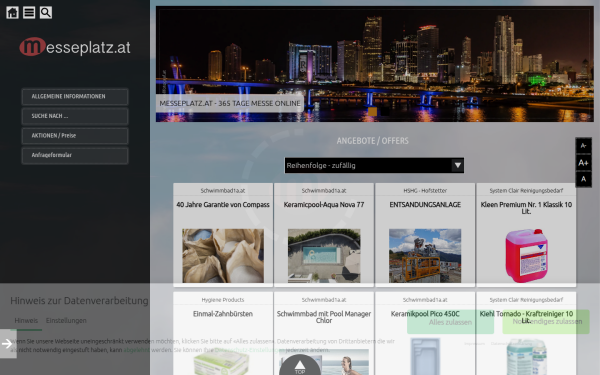The height and width of the screenshot is (375, 600).
Task: Increase font size with A+ button
Action: coord(584,163)
